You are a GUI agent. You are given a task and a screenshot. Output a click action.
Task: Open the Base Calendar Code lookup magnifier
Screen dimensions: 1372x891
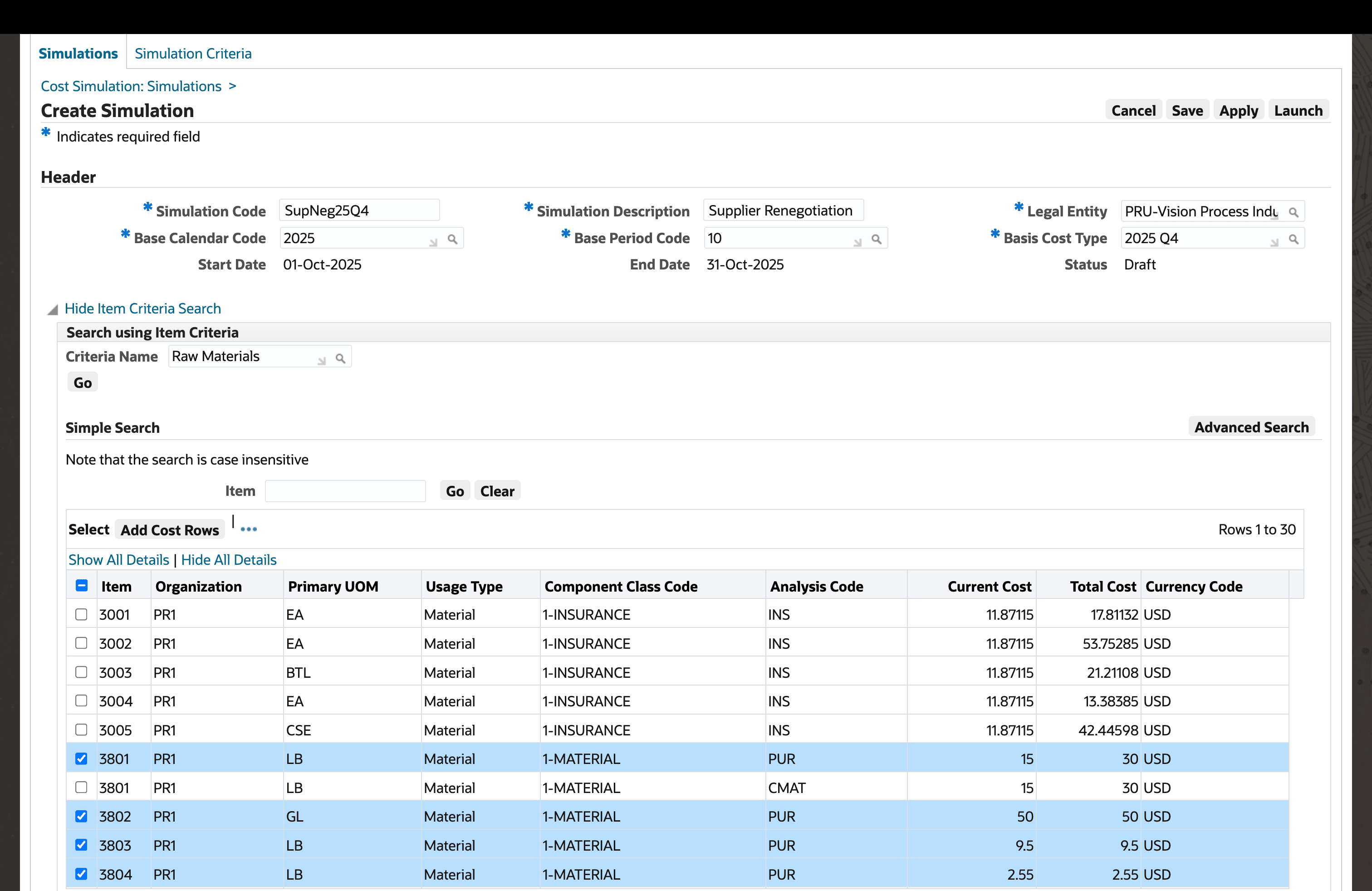(453, 238)
